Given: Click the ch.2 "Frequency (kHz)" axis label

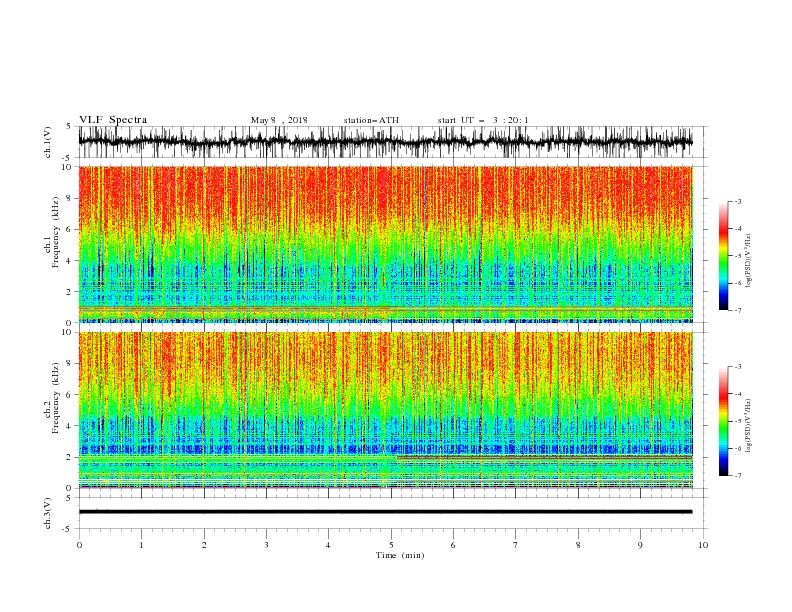Looking at the screenshot, I should 56,398.
